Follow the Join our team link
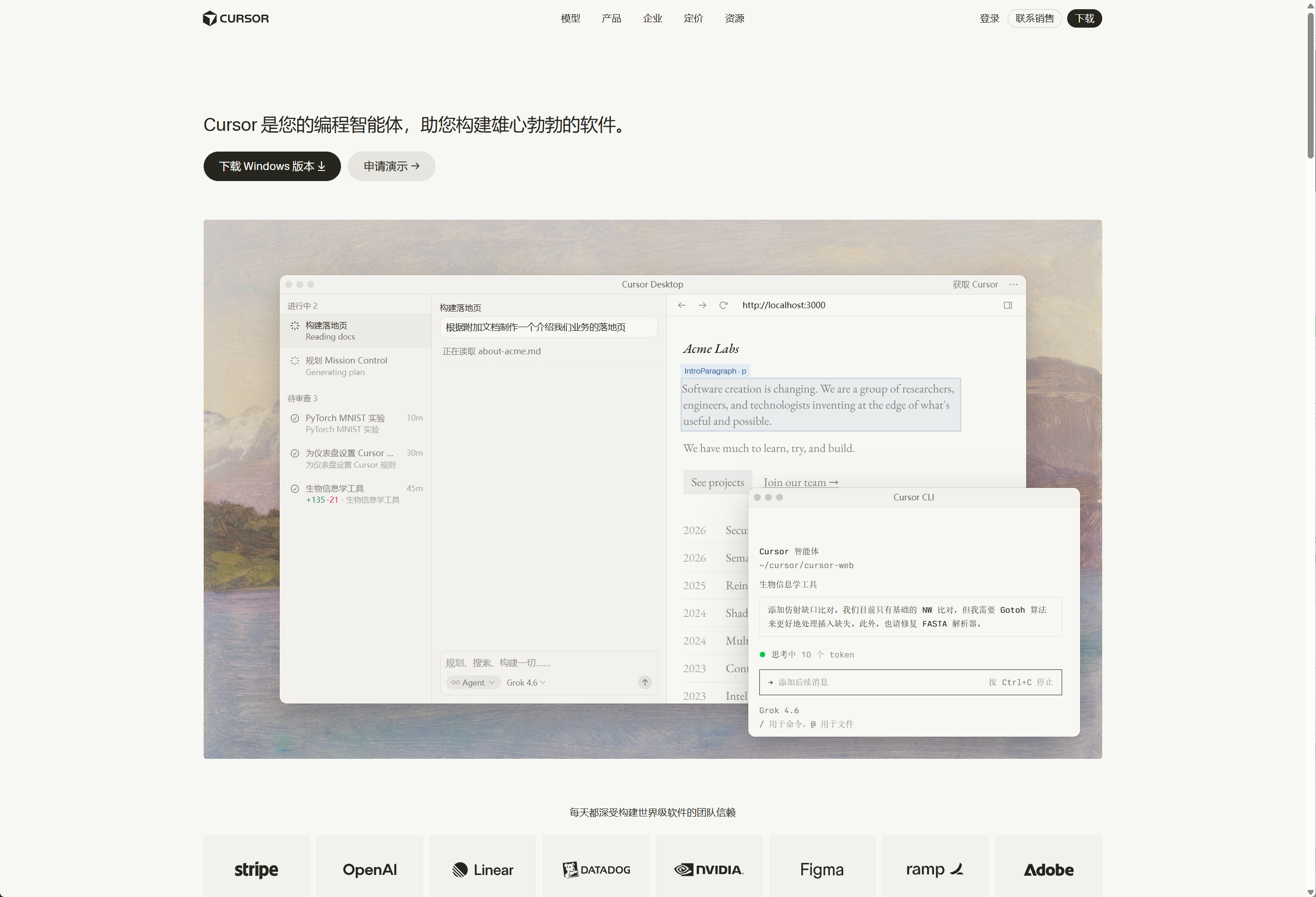This screenshot has width=1316, height=897. tap(801, 482)
